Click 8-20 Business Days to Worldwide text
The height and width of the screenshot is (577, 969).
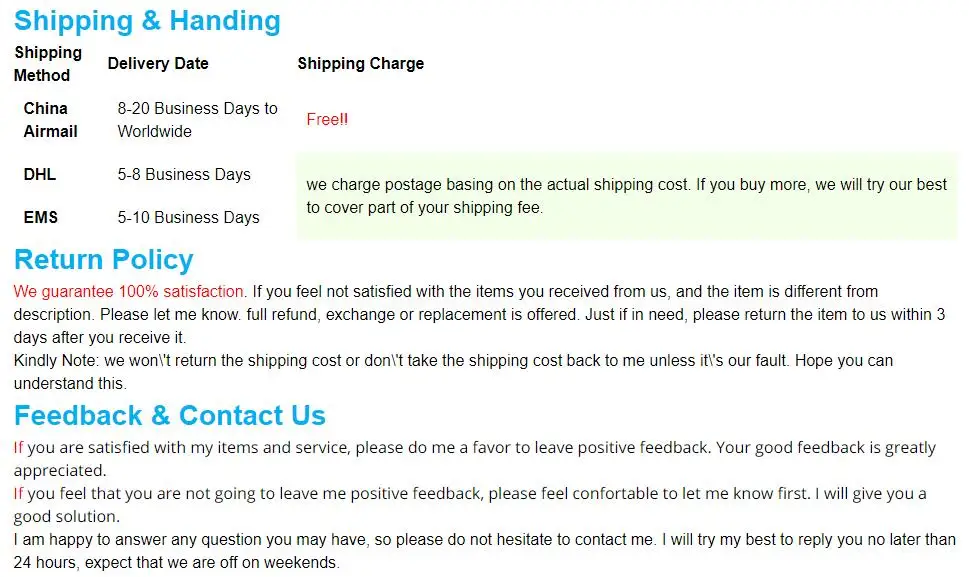[197, 120]
